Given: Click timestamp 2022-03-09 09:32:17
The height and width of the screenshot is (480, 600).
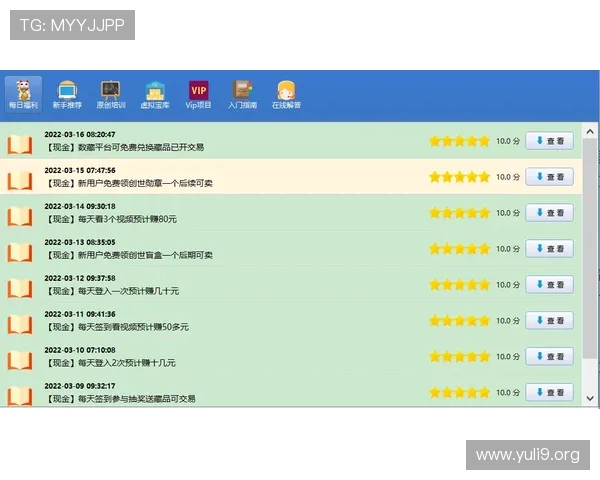Looking at the screenshot, I should tap(80, 386).
